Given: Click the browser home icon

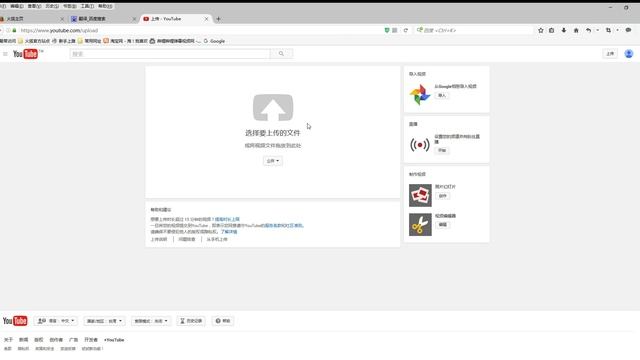Looking at the screenshot, I should [576, 30].
